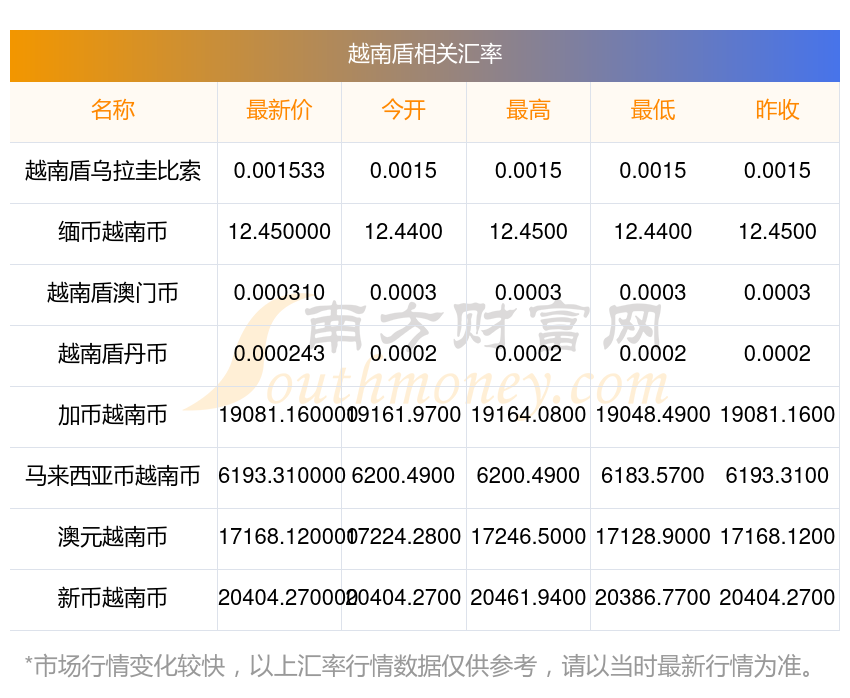The image size is (850, 698).
Task: Click the 澳元越南币 row name
Action: pos(113,537)
